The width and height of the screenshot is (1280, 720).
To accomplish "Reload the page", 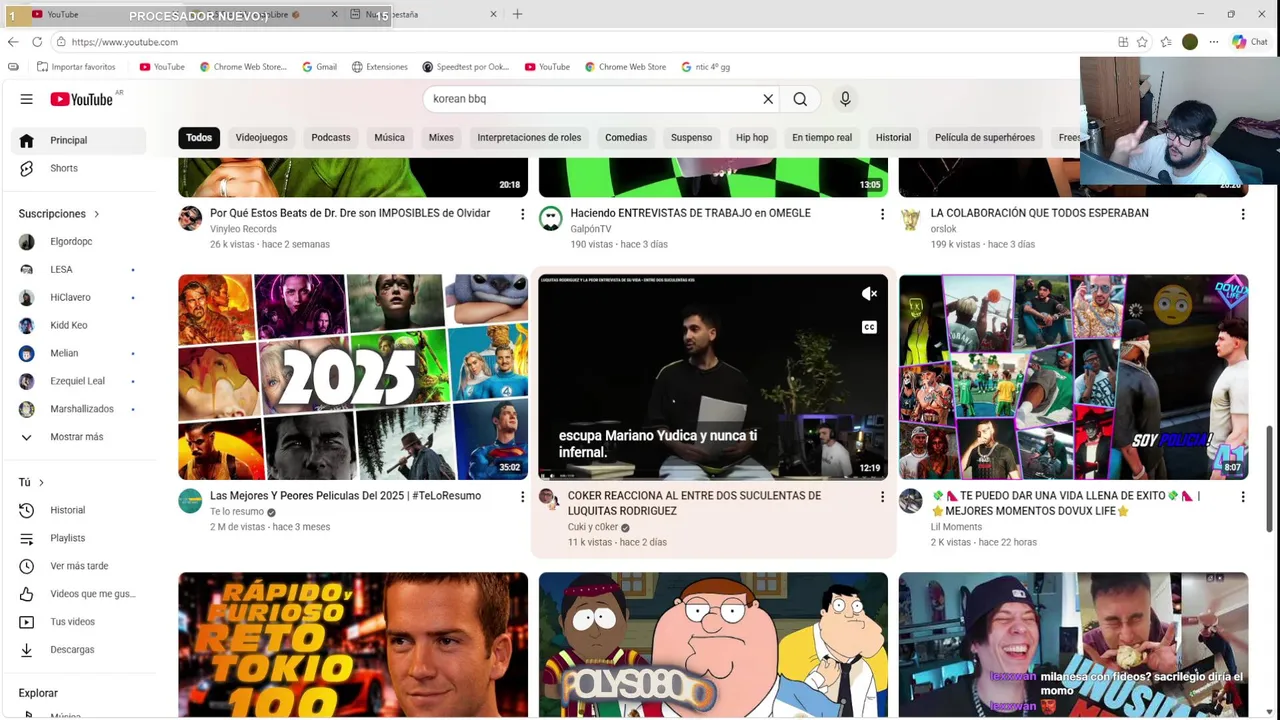I will [37, 42].
